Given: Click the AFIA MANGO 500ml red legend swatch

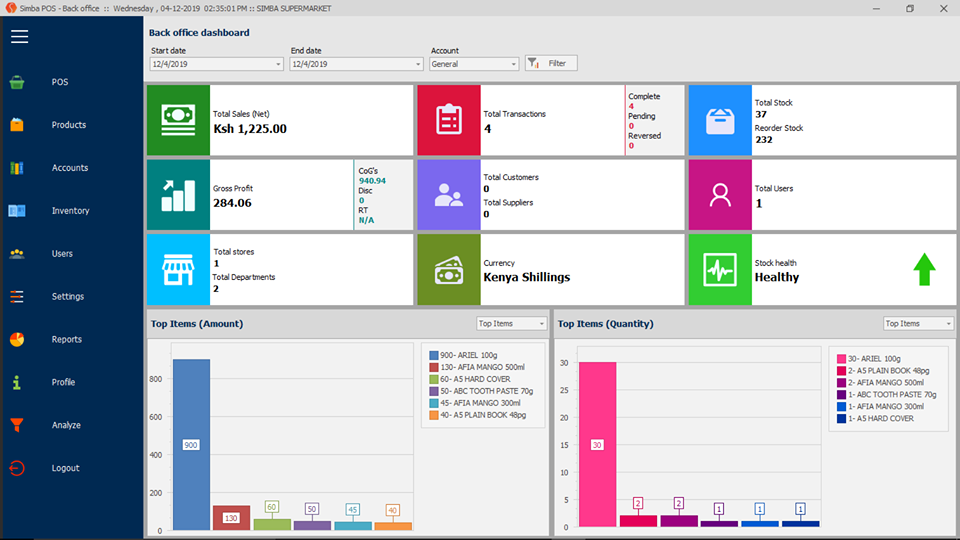Looking at the screenshot, I should (433, 367).
